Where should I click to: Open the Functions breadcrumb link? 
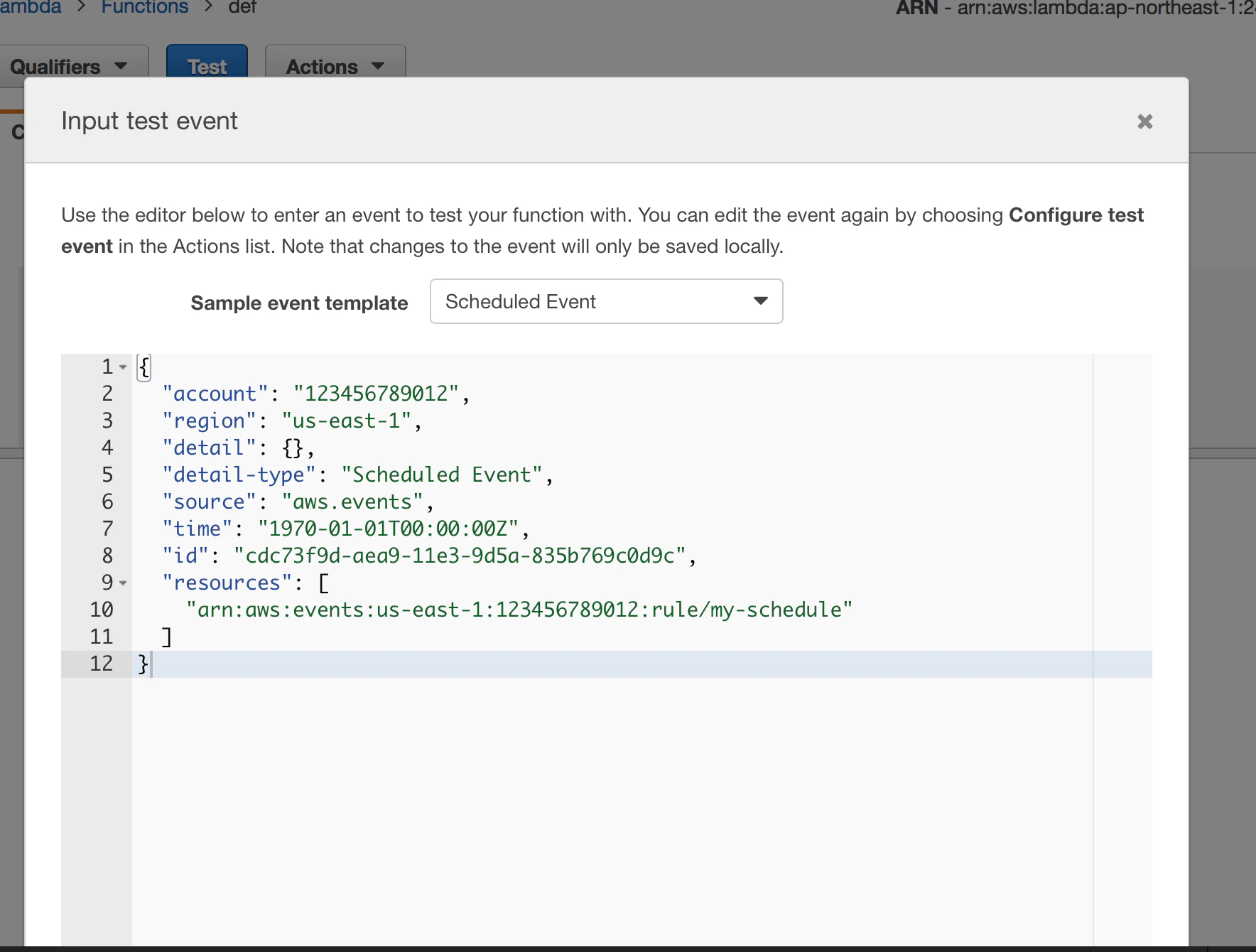click(144, 7)
